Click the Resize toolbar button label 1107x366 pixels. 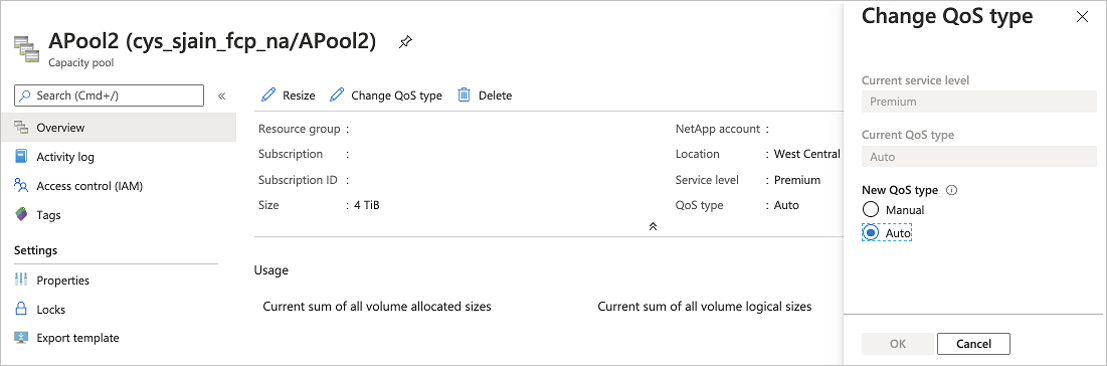[299, 95]
